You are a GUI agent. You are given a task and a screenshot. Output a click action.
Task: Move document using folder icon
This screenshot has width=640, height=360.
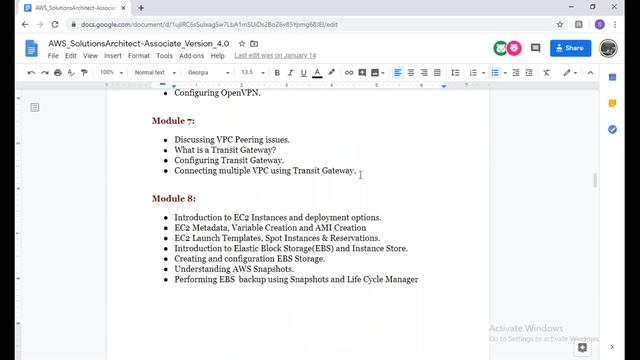(254, 44)
